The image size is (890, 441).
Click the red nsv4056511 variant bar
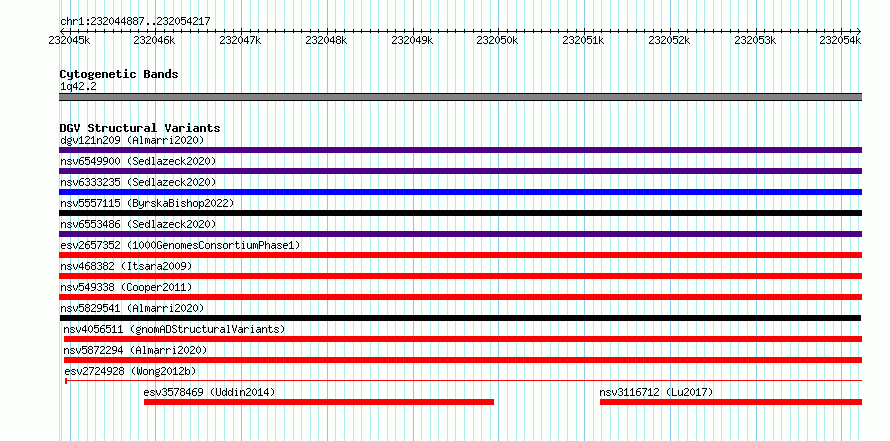[463, 339]
